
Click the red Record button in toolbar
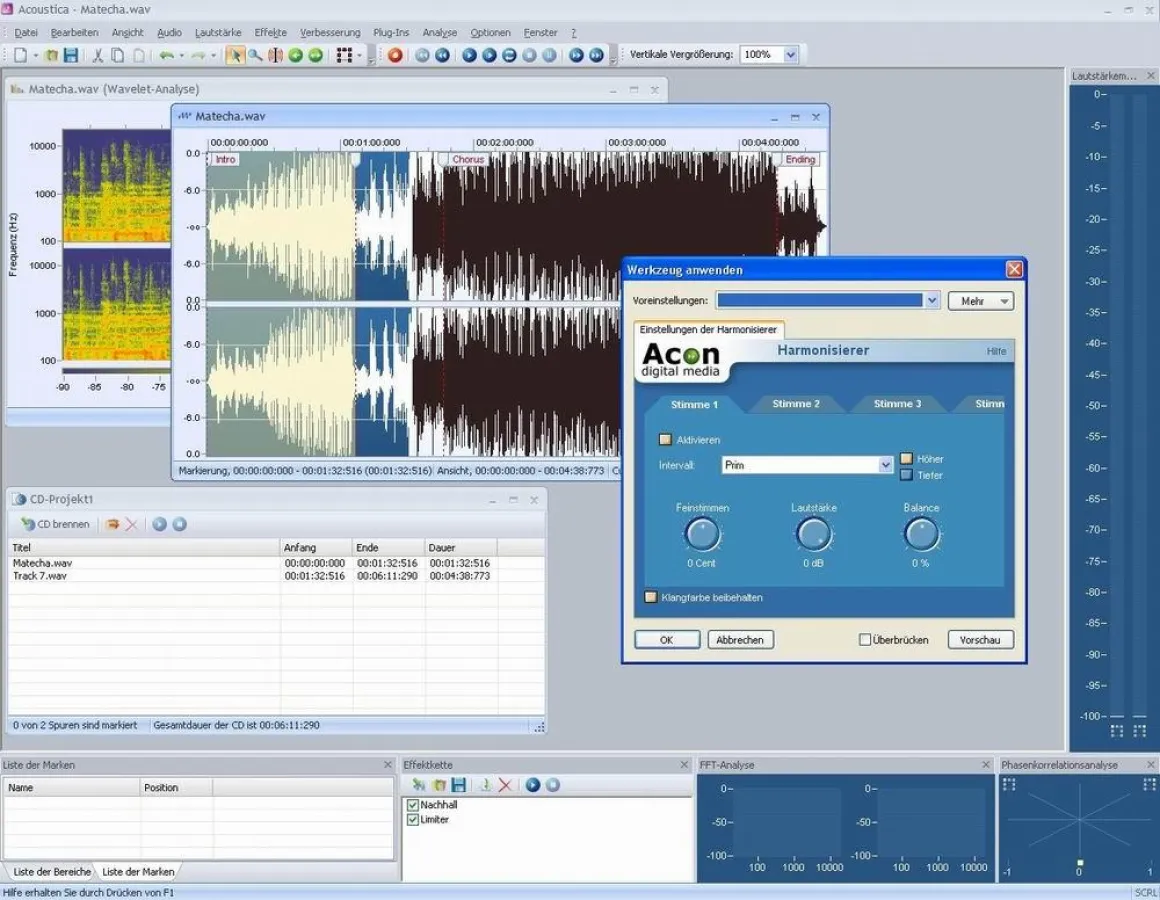coord(395,55)
